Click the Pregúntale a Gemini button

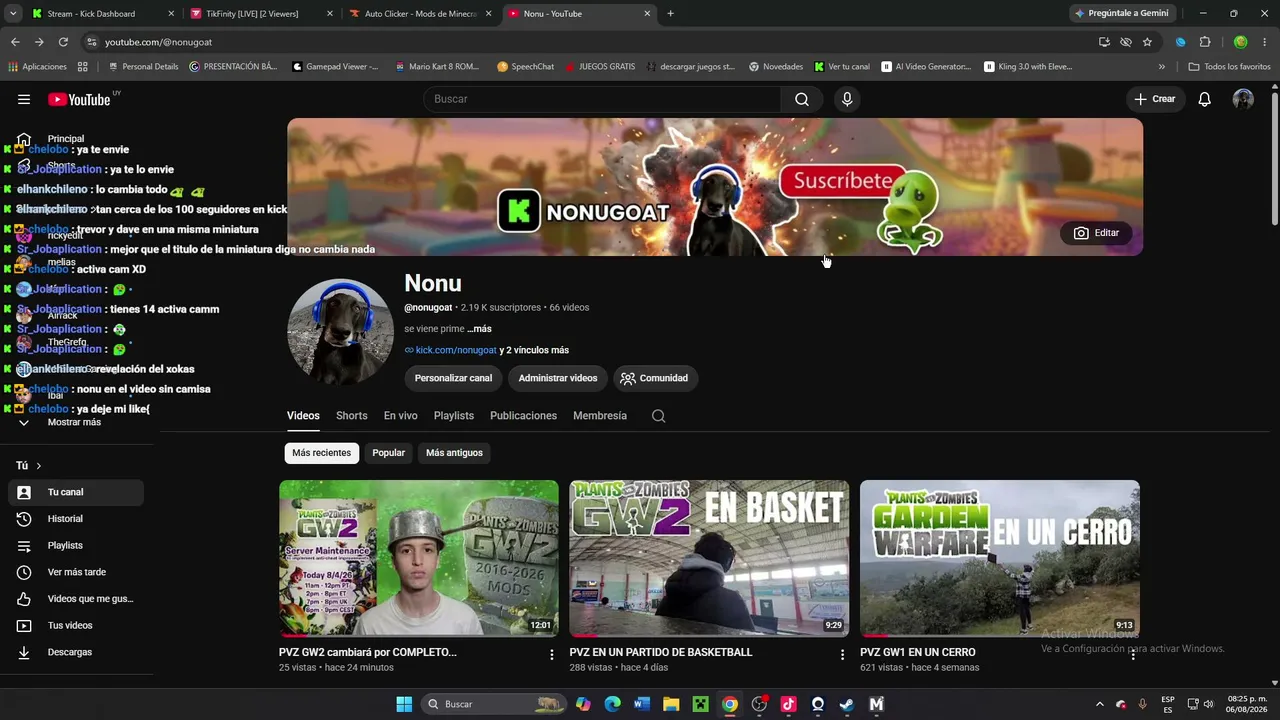click(x=1122, y=14)
